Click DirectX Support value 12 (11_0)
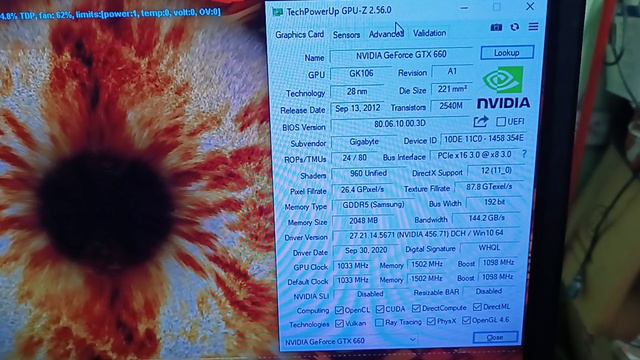Viewport: 640px width, 360px height. 496,171
